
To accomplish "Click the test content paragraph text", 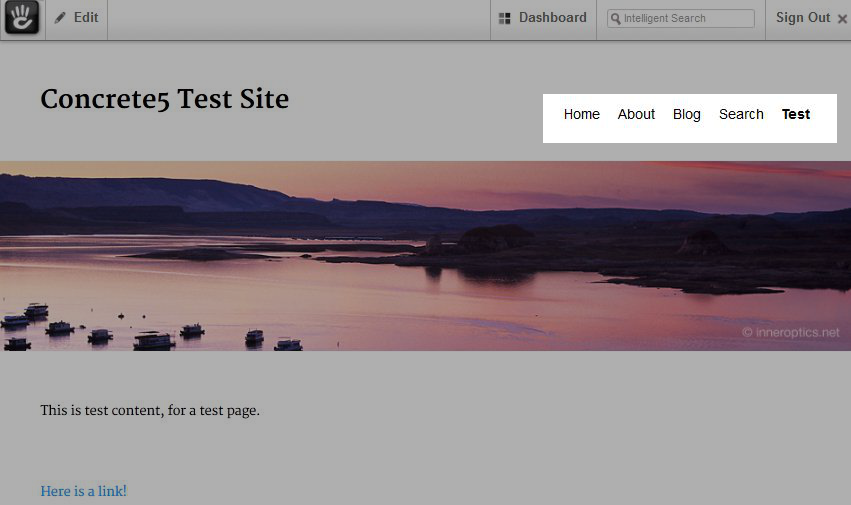I will [150, 410].
